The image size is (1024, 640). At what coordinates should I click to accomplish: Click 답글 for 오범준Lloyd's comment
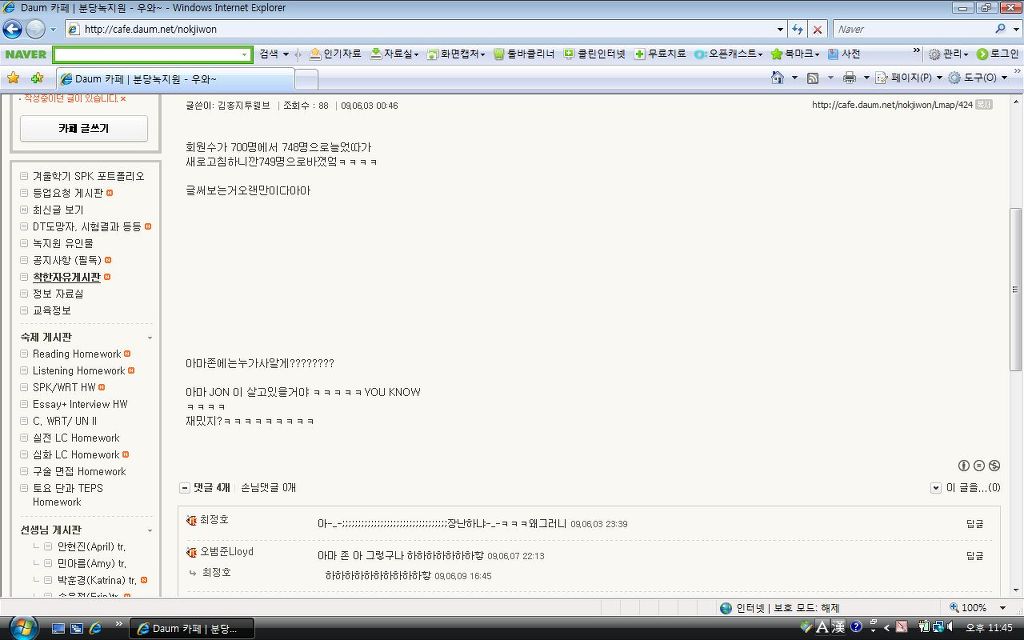pos(974,556)
